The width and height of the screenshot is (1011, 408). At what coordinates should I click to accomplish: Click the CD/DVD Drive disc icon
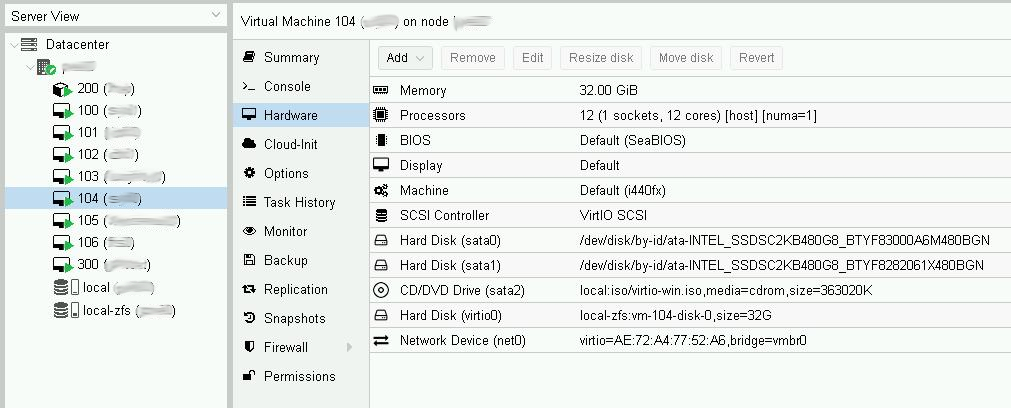click(381, 291)
